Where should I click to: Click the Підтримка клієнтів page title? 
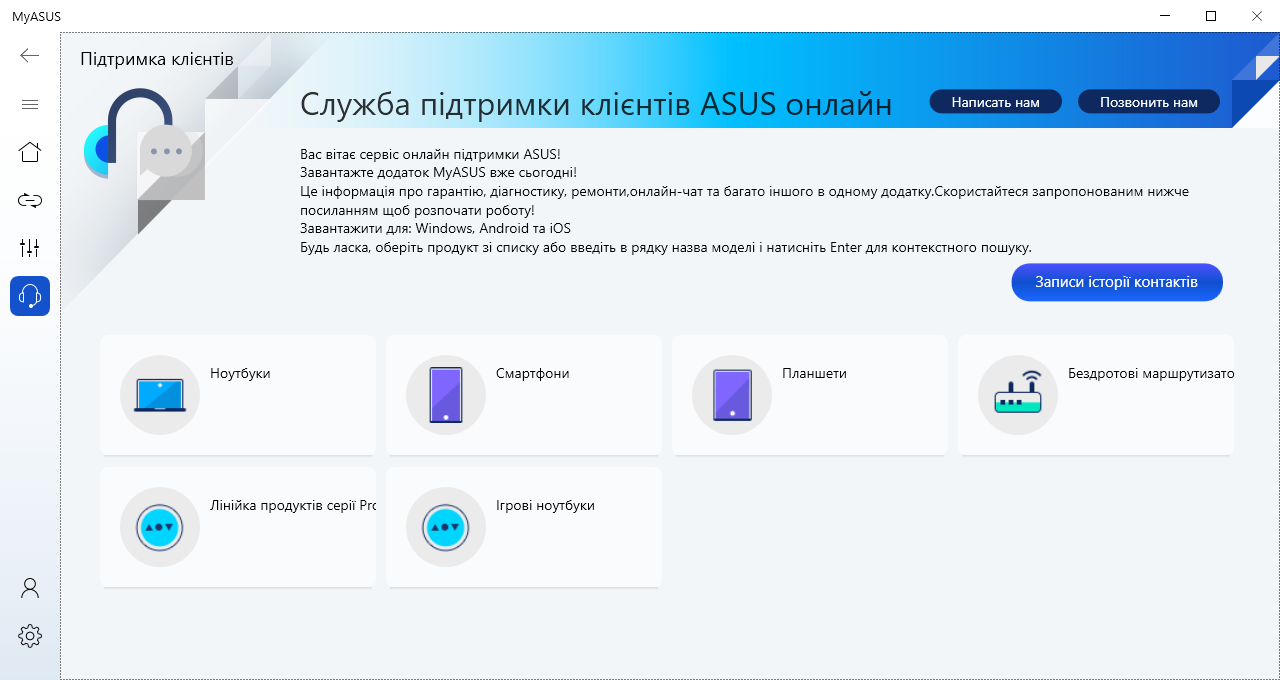click(x=157, y=59)
